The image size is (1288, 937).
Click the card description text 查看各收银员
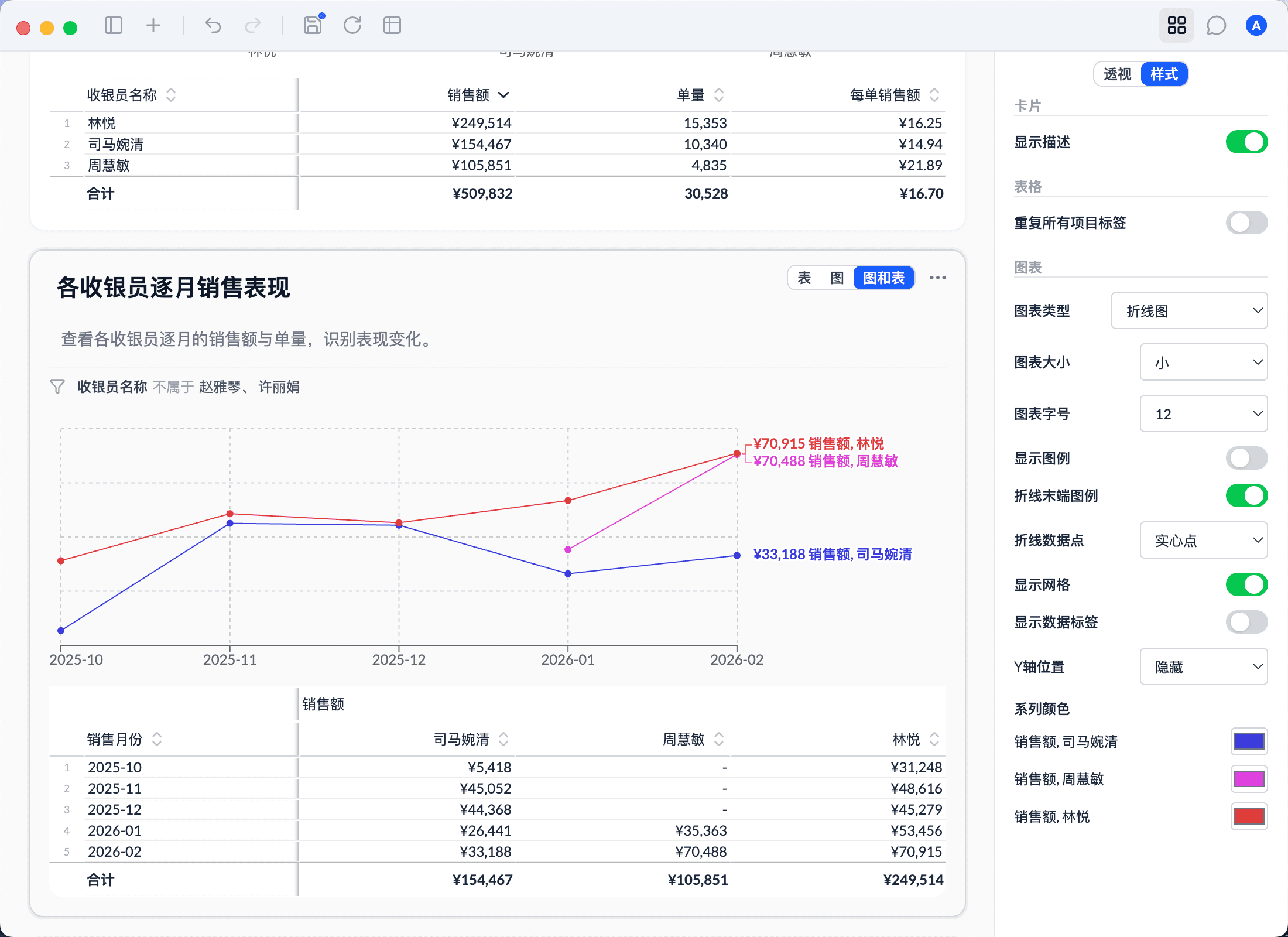[249, 339]
